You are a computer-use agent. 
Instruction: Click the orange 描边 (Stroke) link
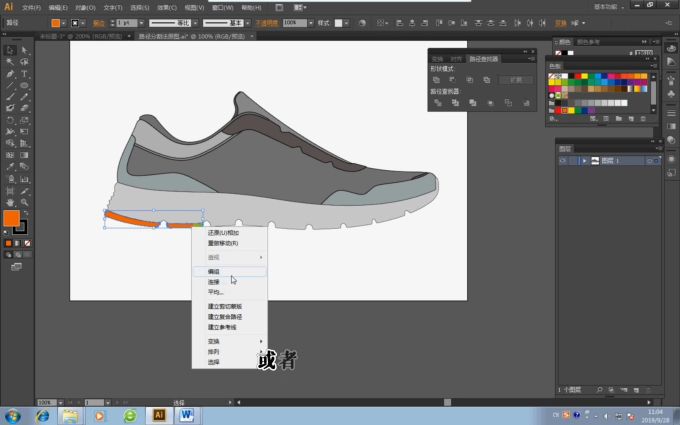99,23
